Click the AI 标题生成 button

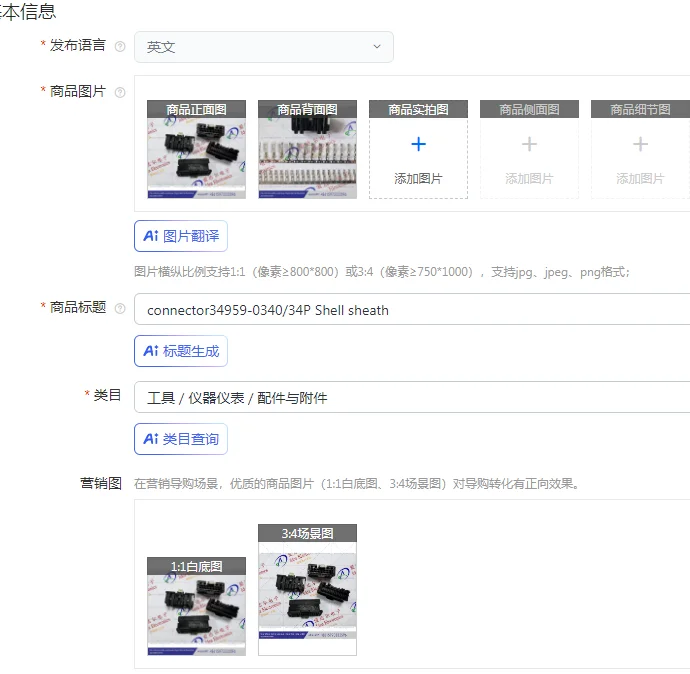click(x=181, y=351)
